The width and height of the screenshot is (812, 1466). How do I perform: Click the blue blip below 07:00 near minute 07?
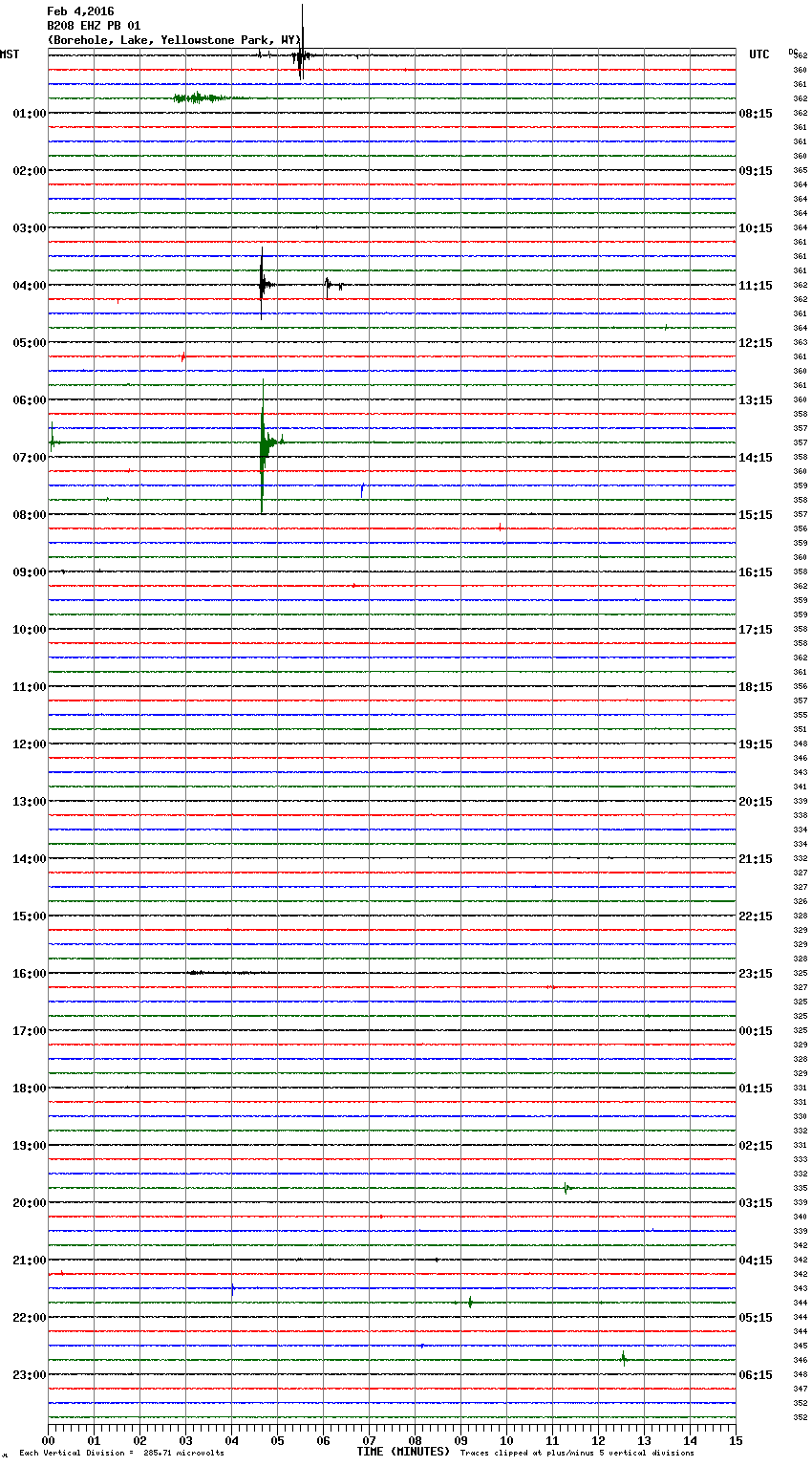[362, 489]
